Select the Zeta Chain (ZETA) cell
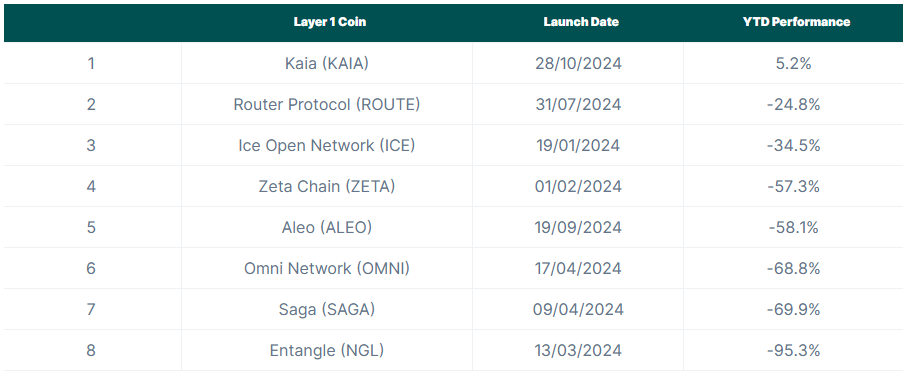 (x=327, y=186)
